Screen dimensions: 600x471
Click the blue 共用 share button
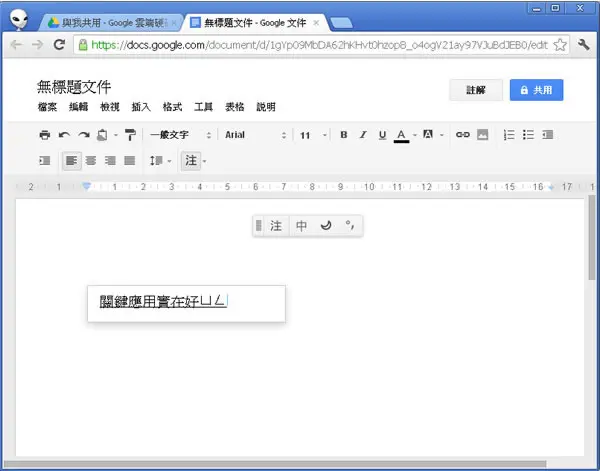click(x=536, y=90)
